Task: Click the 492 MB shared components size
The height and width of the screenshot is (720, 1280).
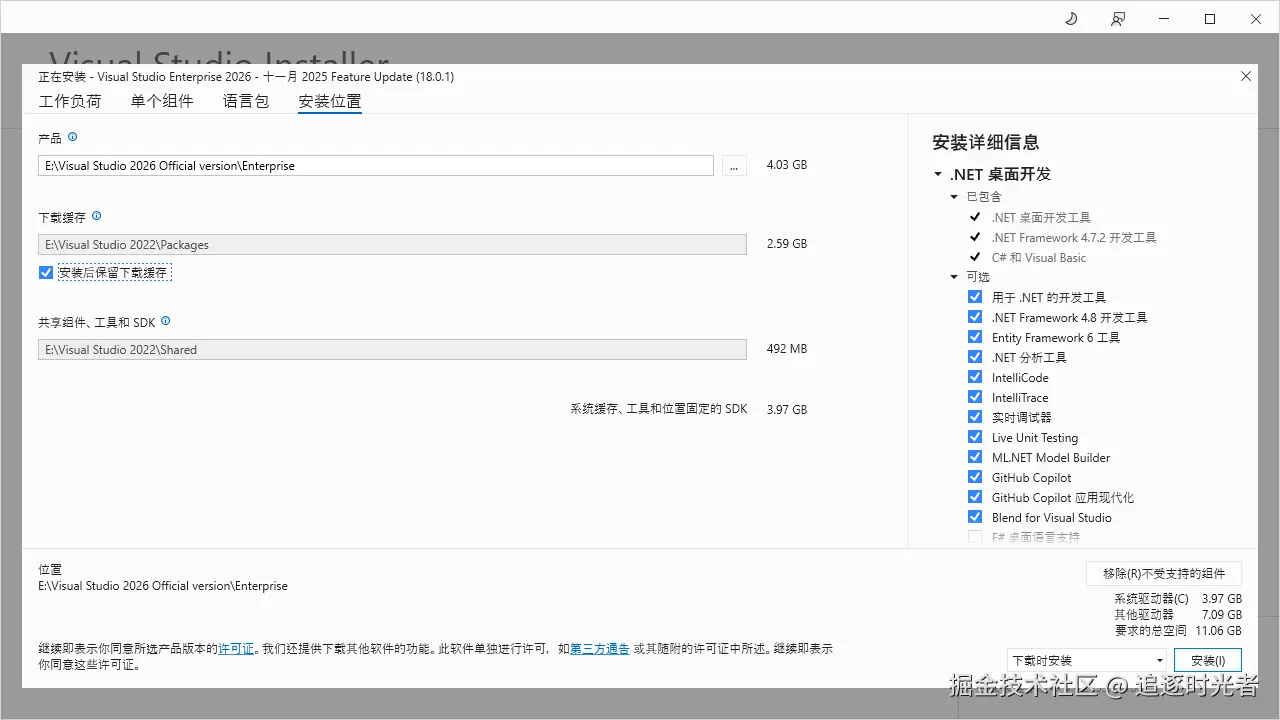Action: pos(787,349)
